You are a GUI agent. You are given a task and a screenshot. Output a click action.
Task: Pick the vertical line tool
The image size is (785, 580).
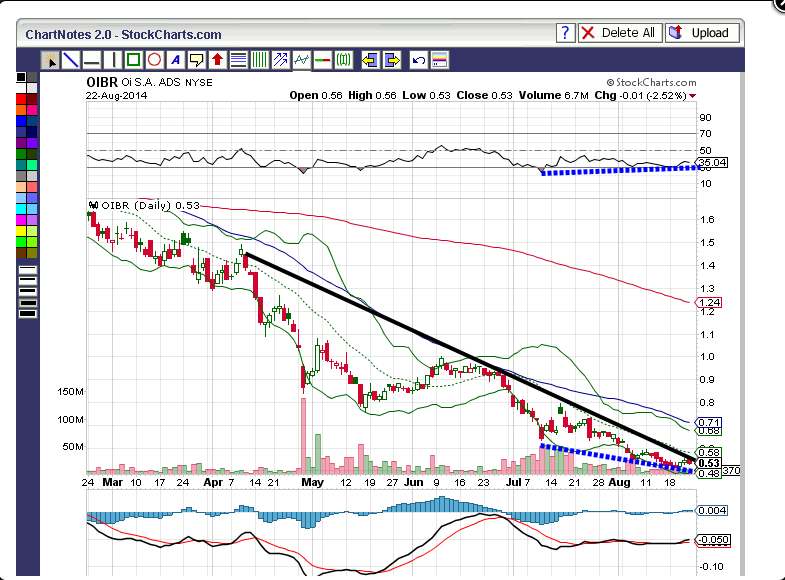113,60
